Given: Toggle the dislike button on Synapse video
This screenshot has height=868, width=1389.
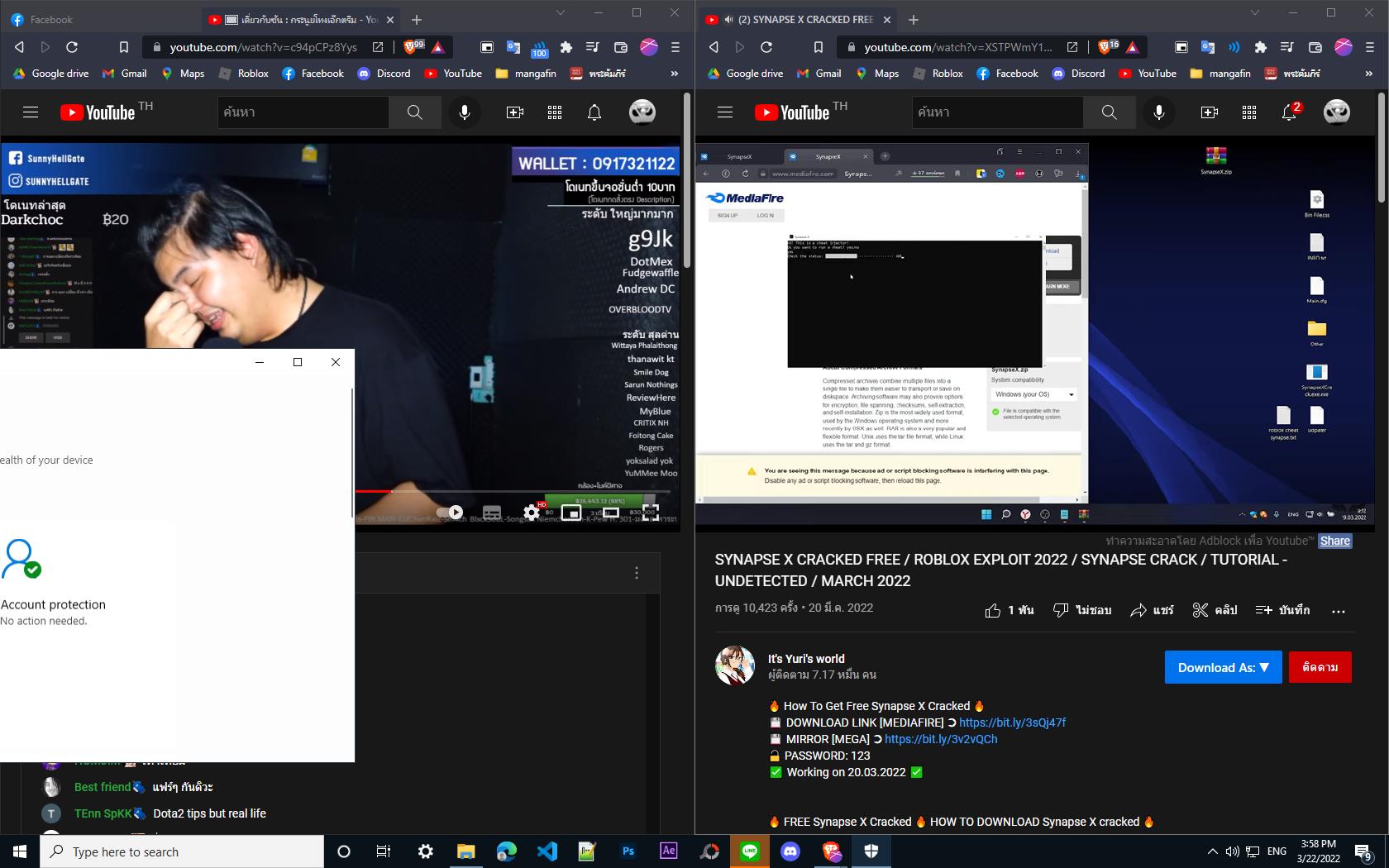Looking at the screenshot, I should coord(1061,610).
